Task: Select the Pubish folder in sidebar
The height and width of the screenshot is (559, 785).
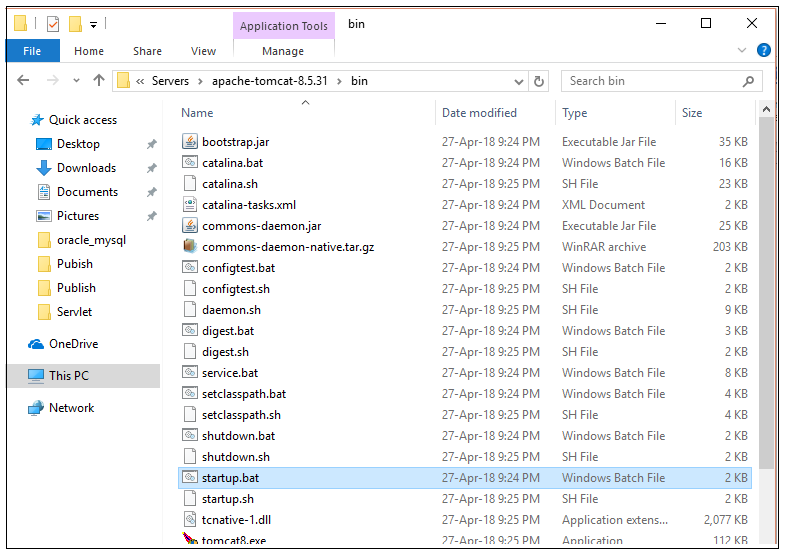Action: [75, 264]
